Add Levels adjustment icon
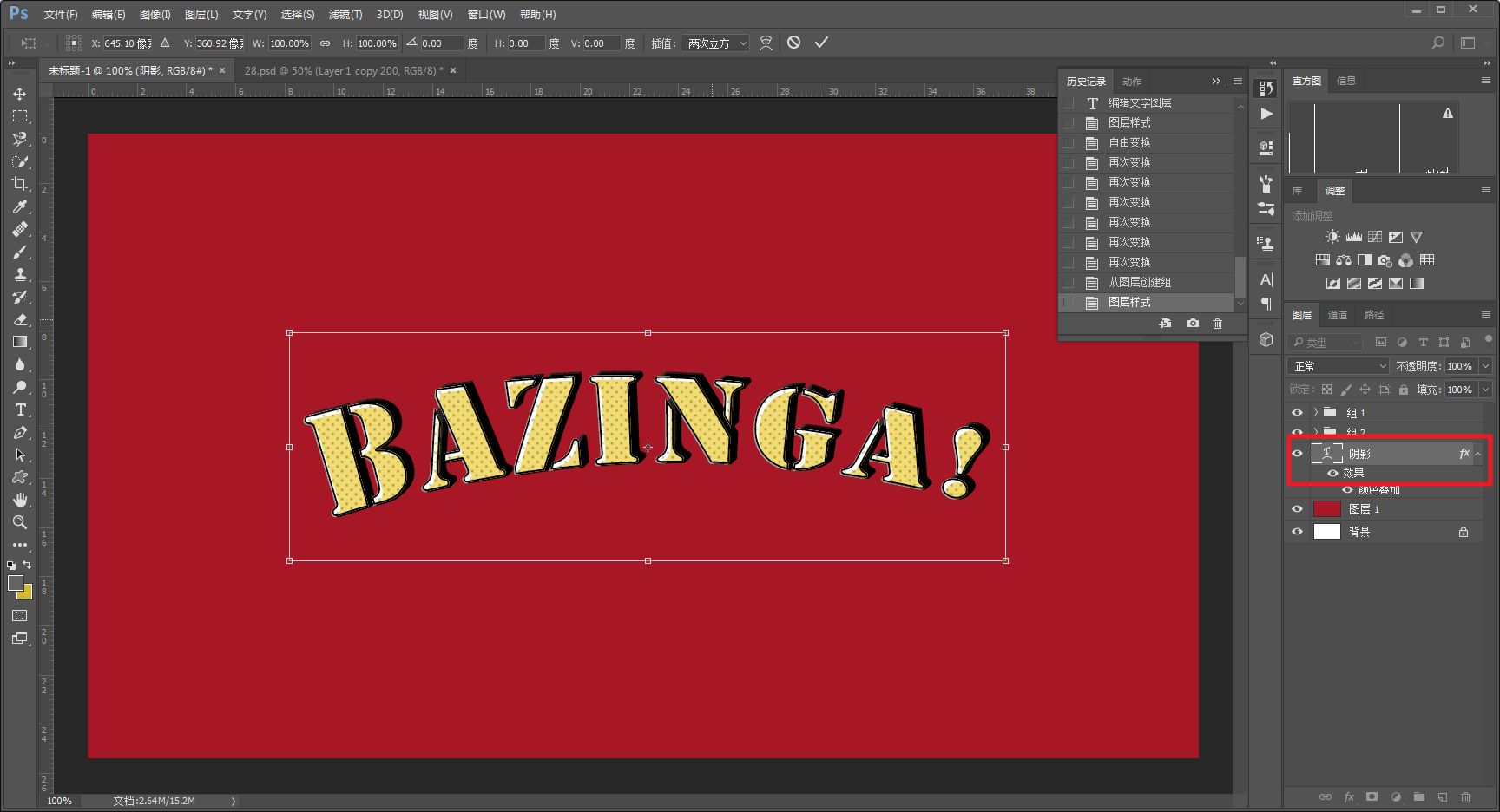This screenshot has height=812, width=1500. pyautogui.click(x=1354, y=237)
